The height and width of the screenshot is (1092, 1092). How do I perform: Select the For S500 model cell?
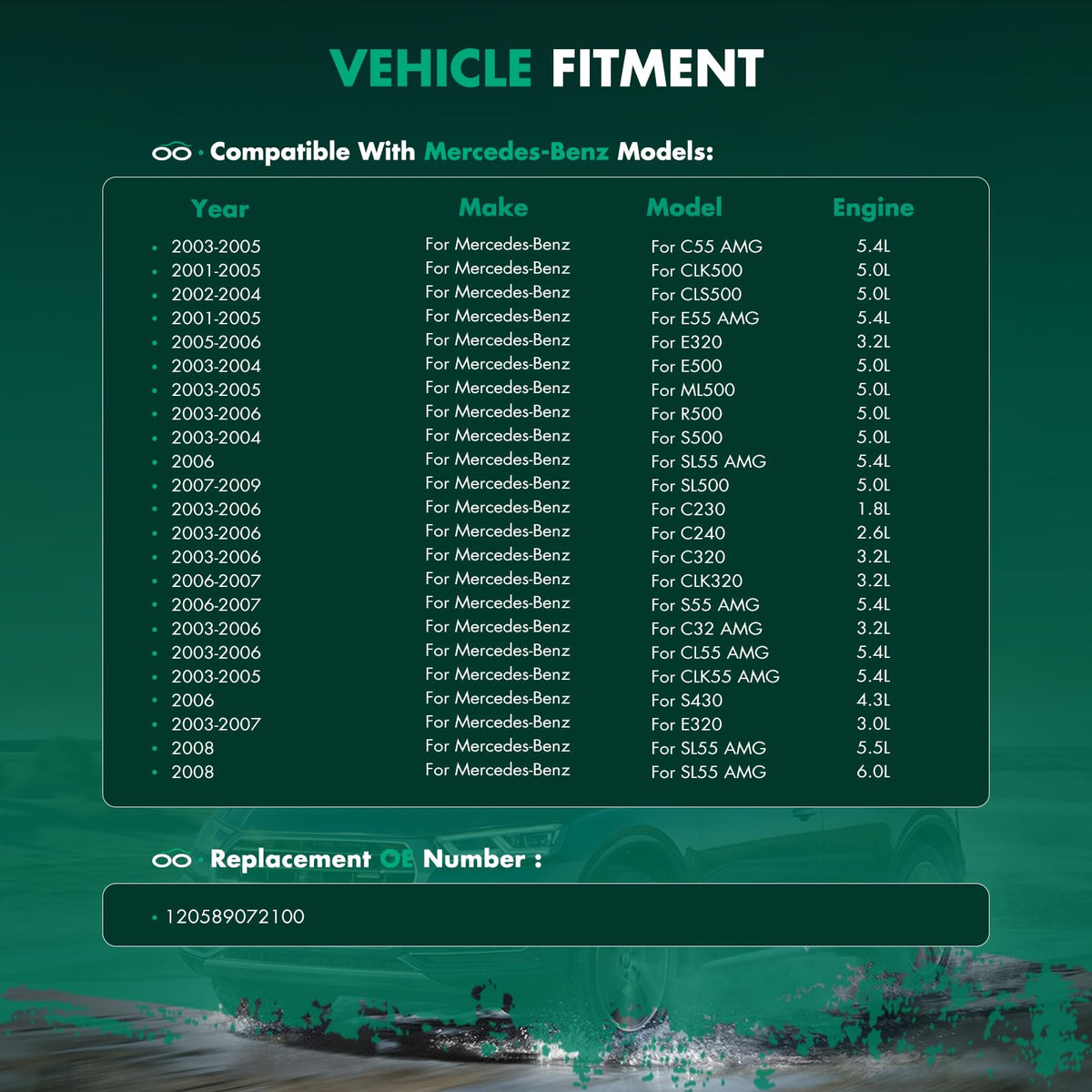click(x=687, y=438)
